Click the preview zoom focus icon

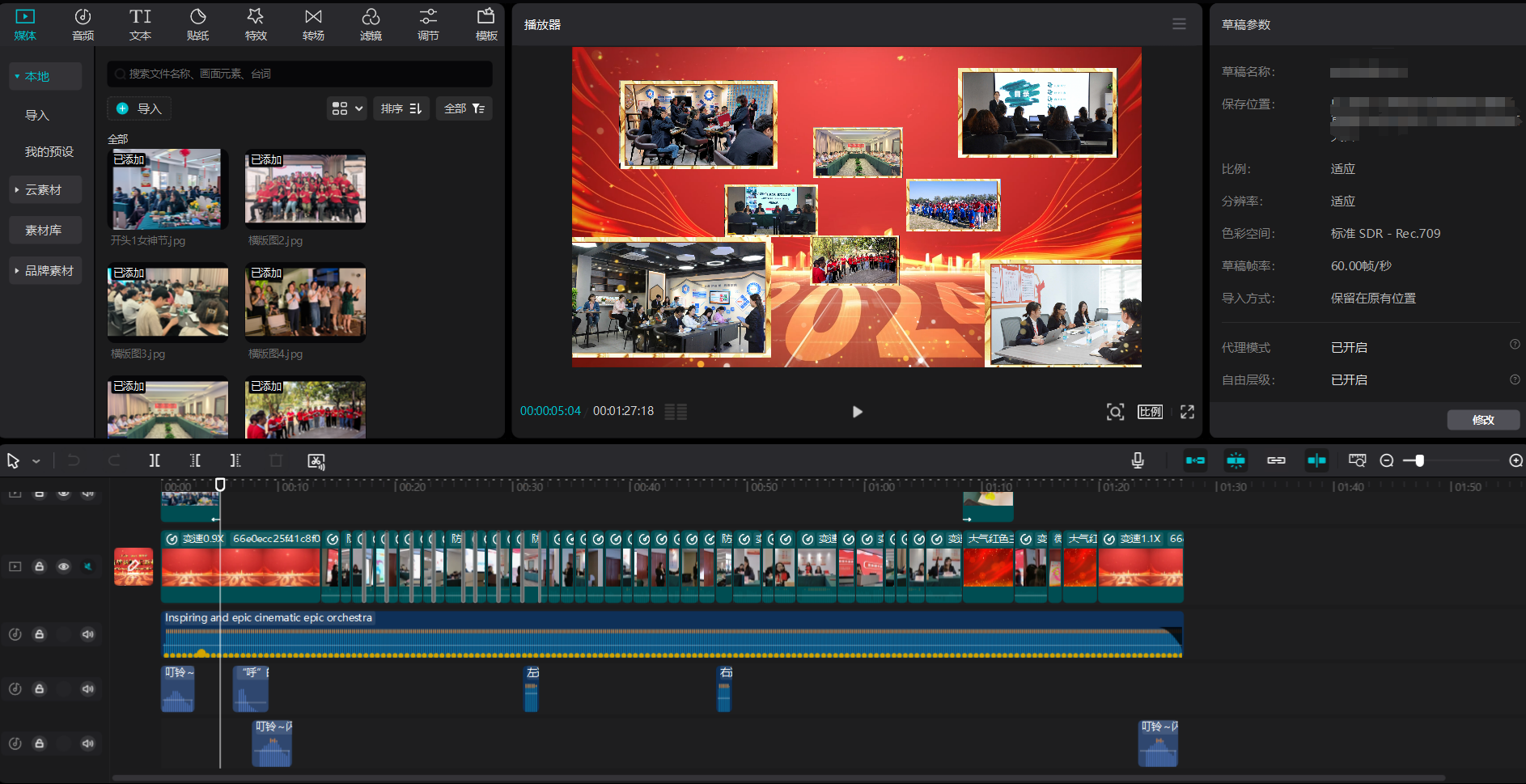[1115, 412]
